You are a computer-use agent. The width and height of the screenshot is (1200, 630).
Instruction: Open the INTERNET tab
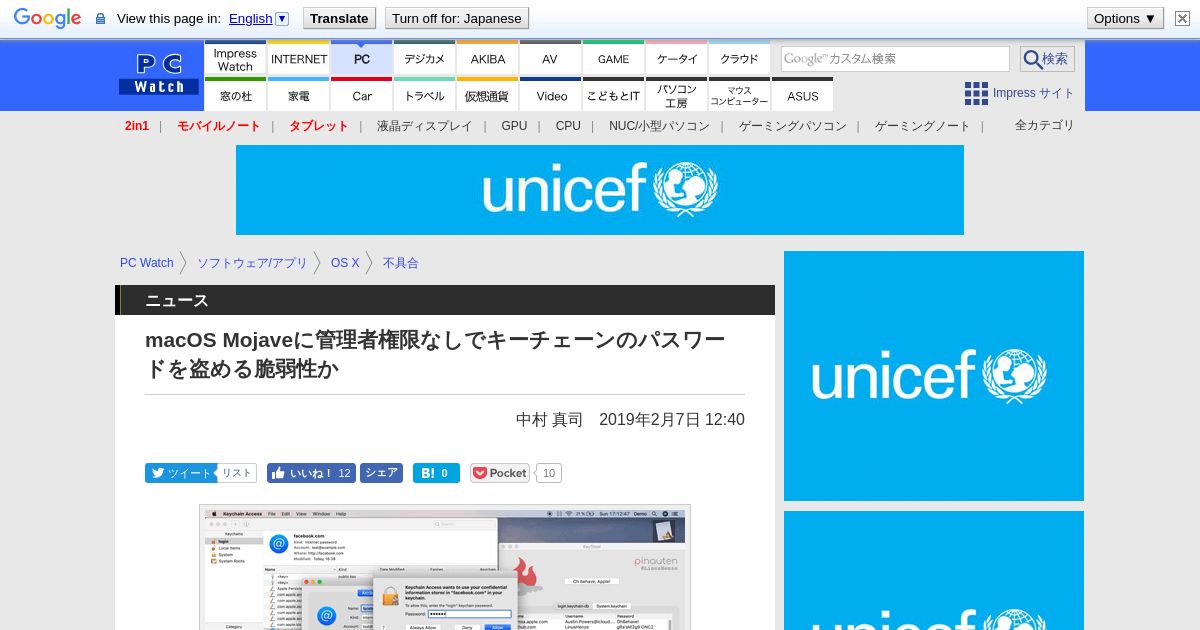pos(299,59)
